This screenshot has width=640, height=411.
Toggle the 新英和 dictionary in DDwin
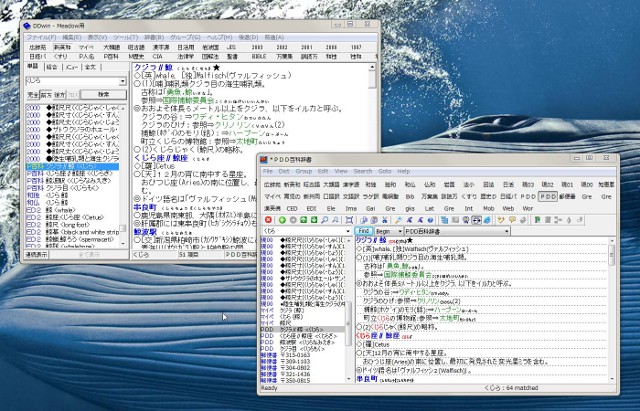(62, 47)
